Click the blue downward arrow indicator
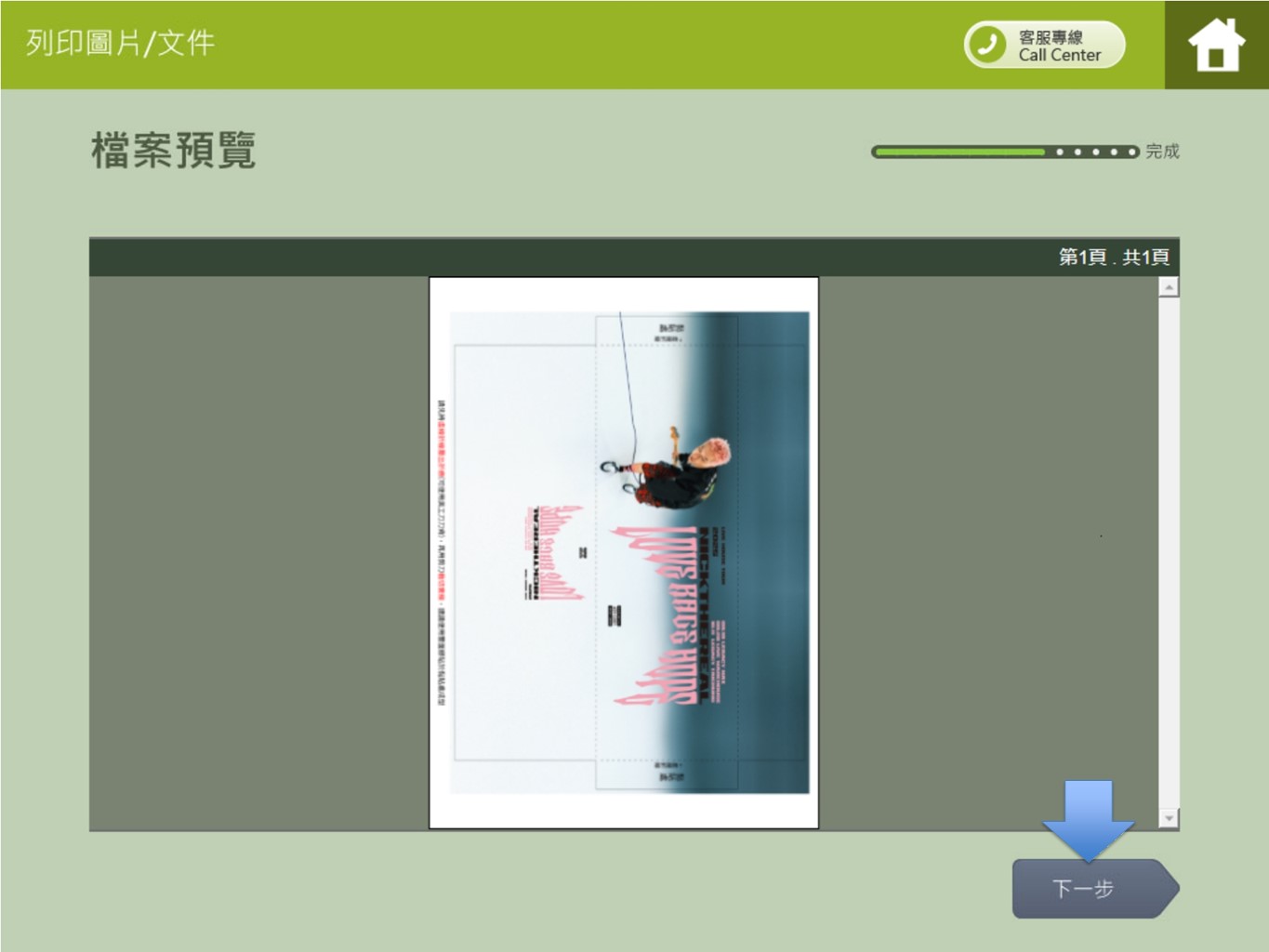The image size is (1269, 952). pos(1087,818)
